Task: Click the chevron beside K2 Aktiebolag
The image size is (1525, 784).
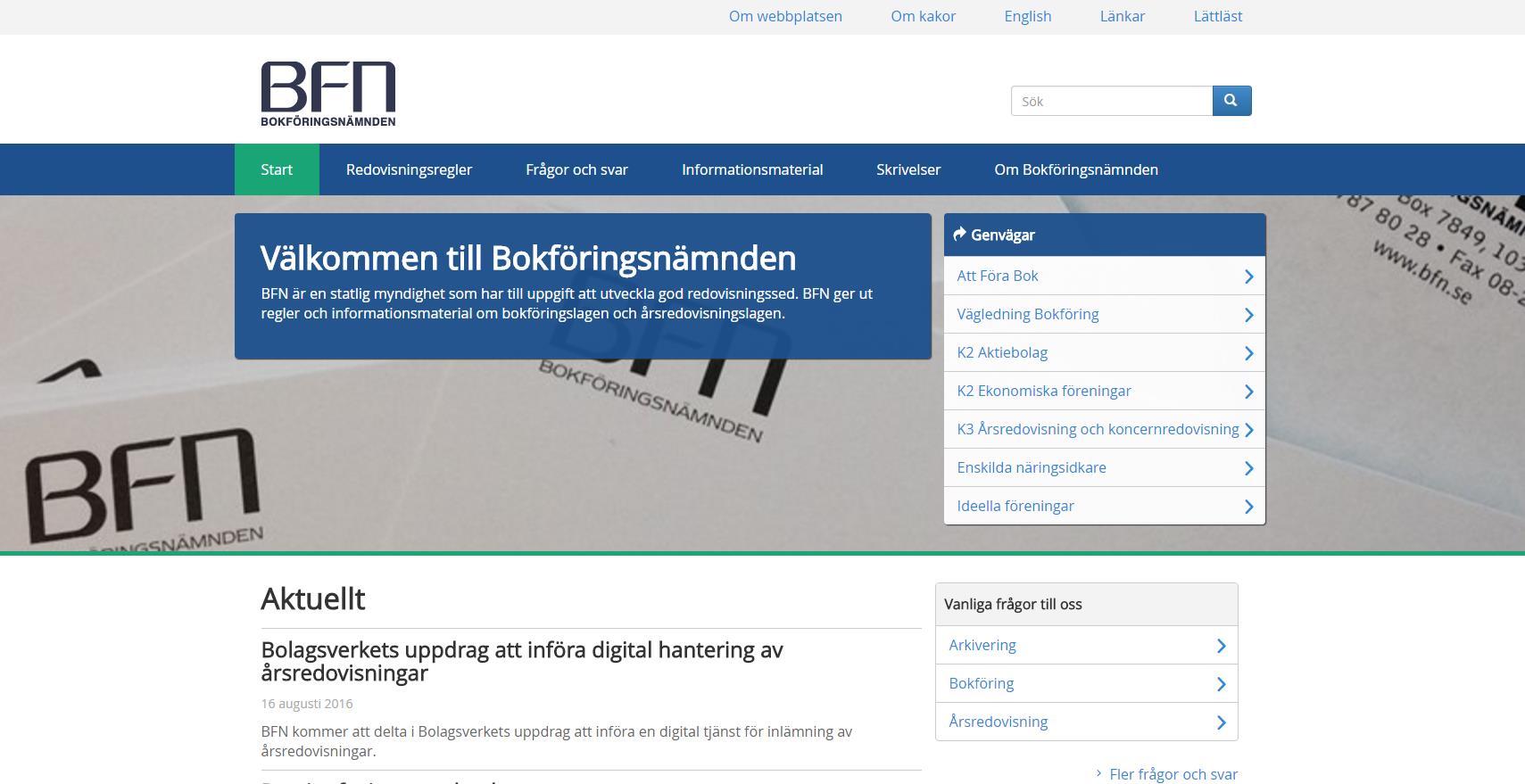Action: coord(1248,353)
